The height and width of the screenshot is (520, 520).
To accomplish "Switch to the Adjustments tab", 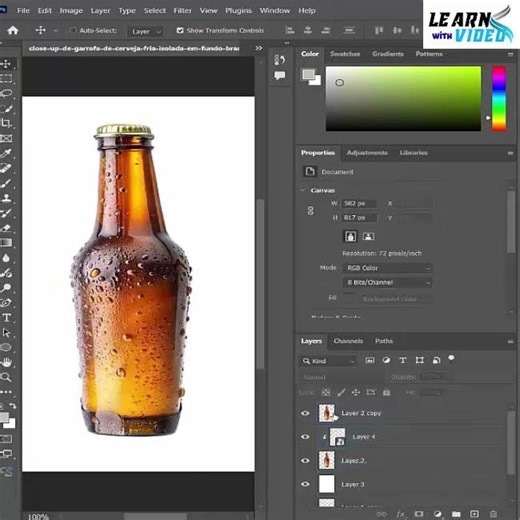I will coord(367,153).
